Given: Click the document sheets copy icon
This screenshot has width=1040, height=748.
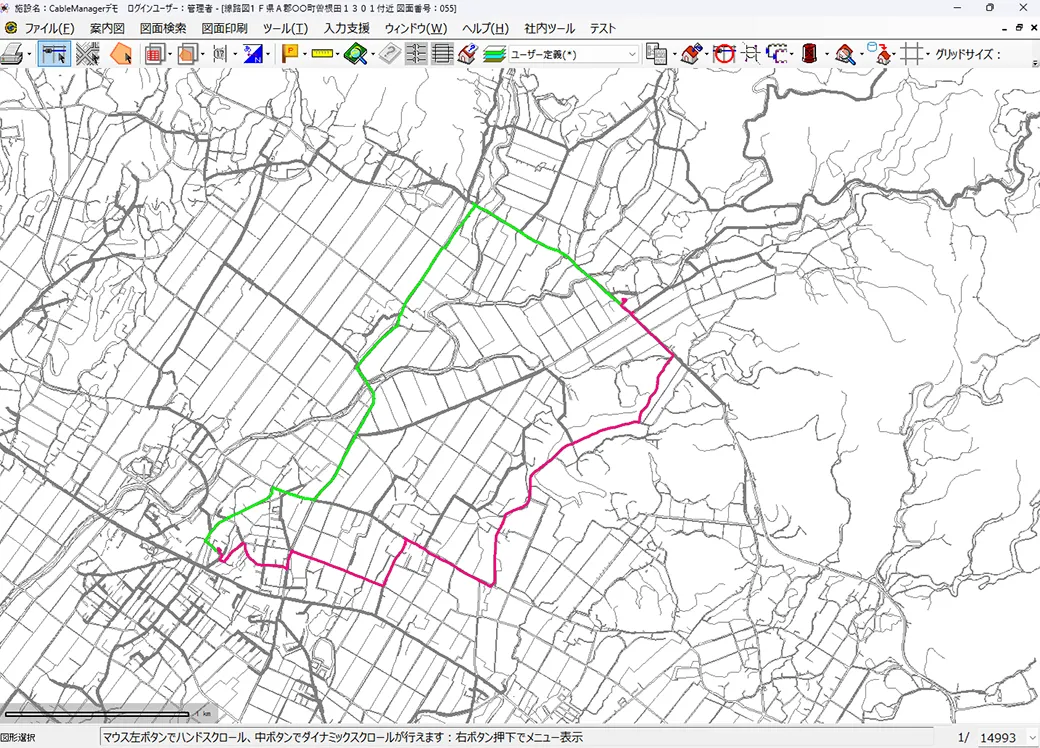Looking at the screenshot, I should tap(656, 54).
